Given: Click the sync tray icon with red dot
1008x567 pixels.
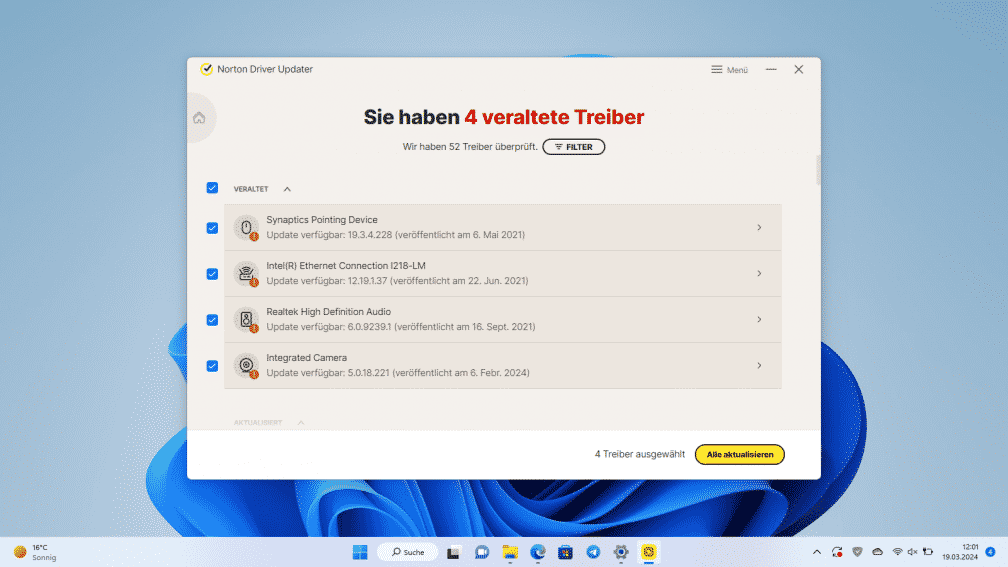Looking at the screenshot, I should [x=837, y=552].
